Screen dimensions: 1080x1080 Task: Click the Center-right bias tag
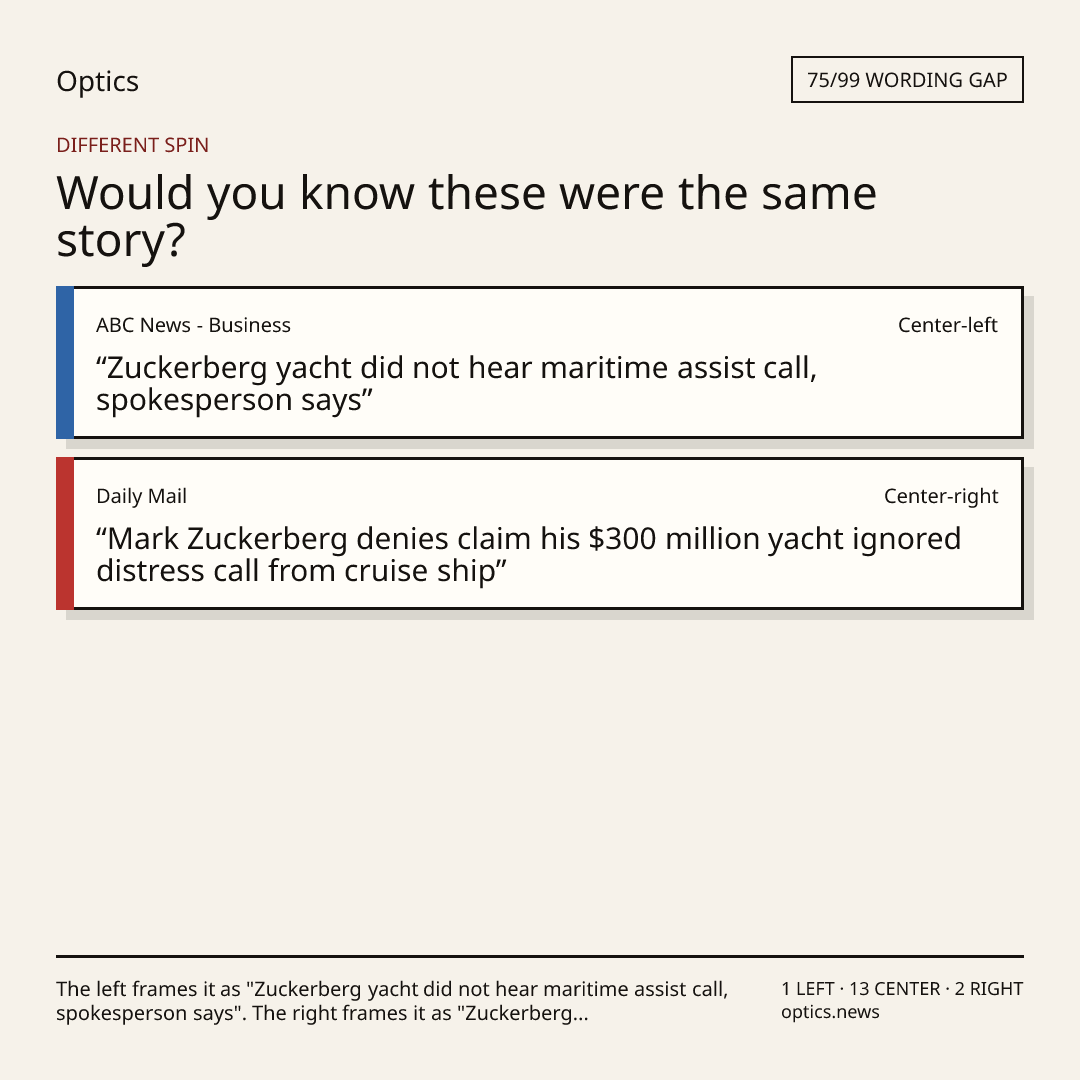[x=941, y=496]
